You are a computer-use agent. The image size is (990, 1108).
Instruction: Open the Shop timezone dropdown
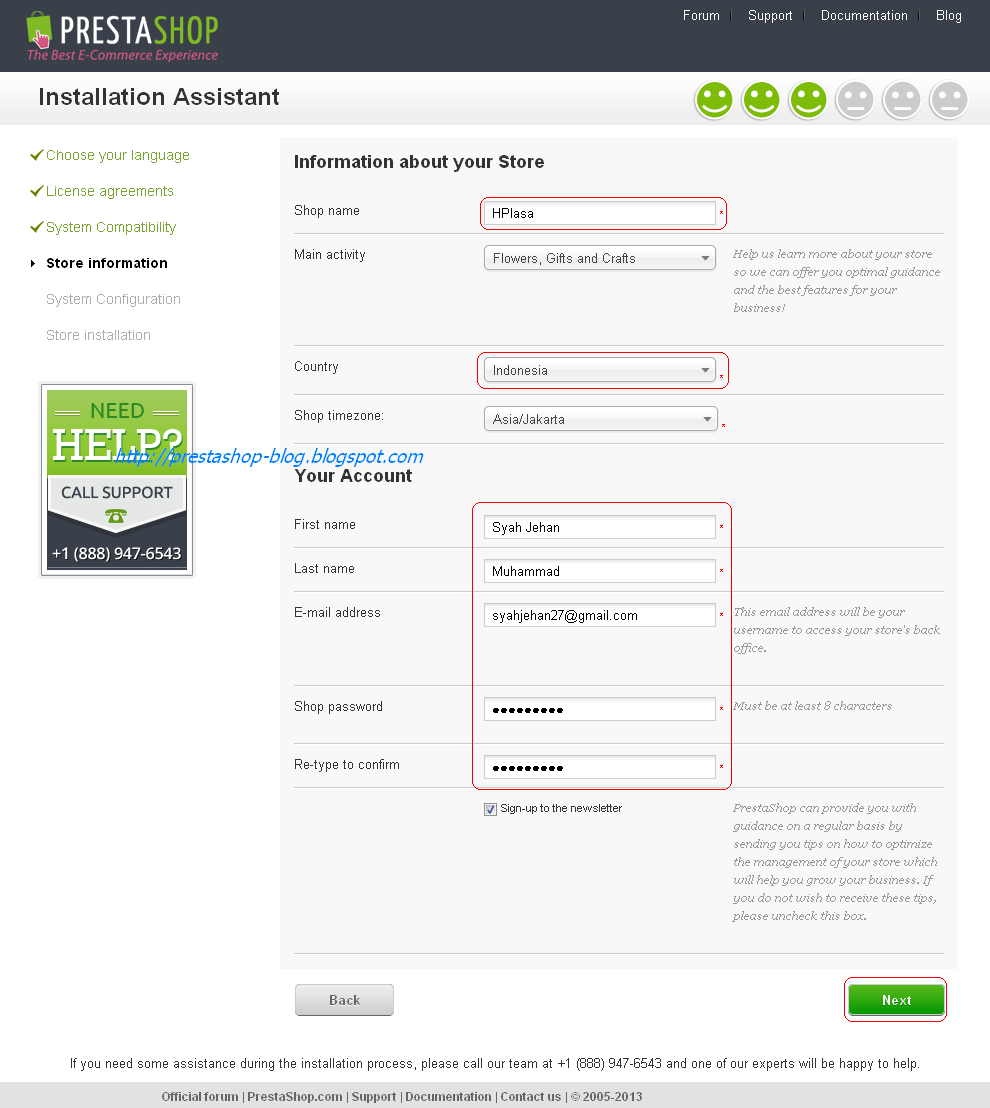tap(601, 419)
